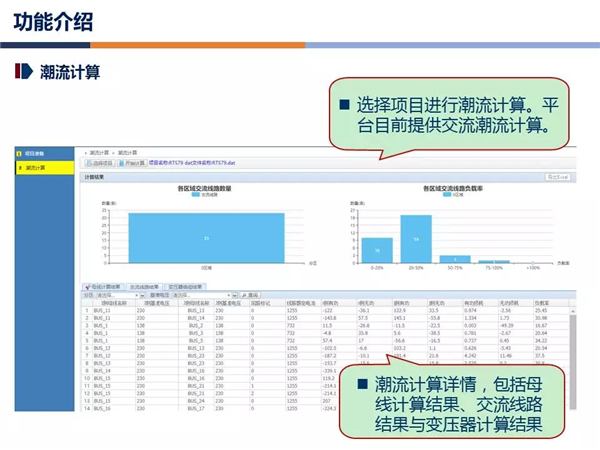The image size is (600, 450).
Task: Click 潮流计算 breadcrumb link
Action: [101, 152]
